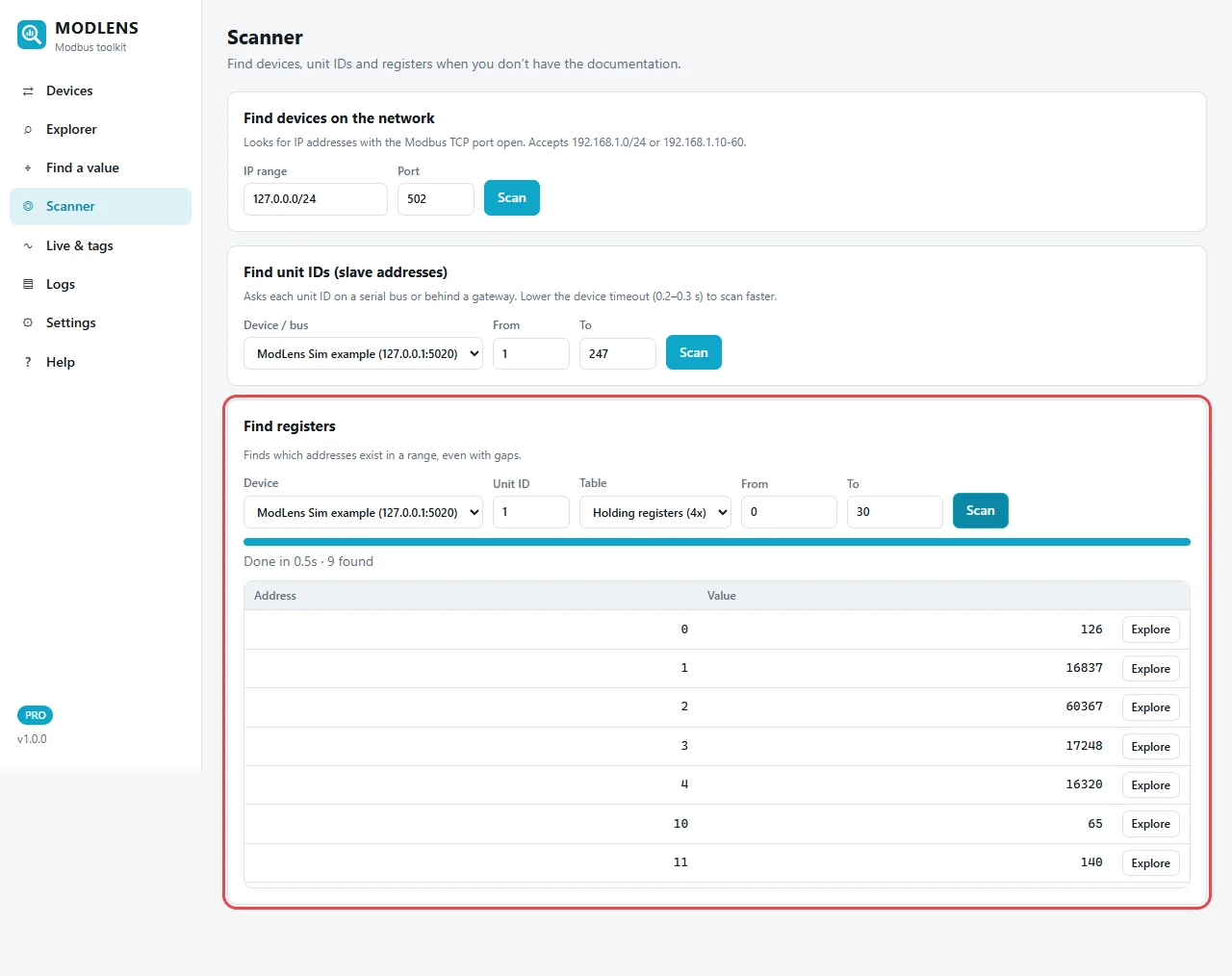The width and height of the screenshot is (1232, 976).
Task: Edit the unit ID To field showing 247
Action: point(618,353)
